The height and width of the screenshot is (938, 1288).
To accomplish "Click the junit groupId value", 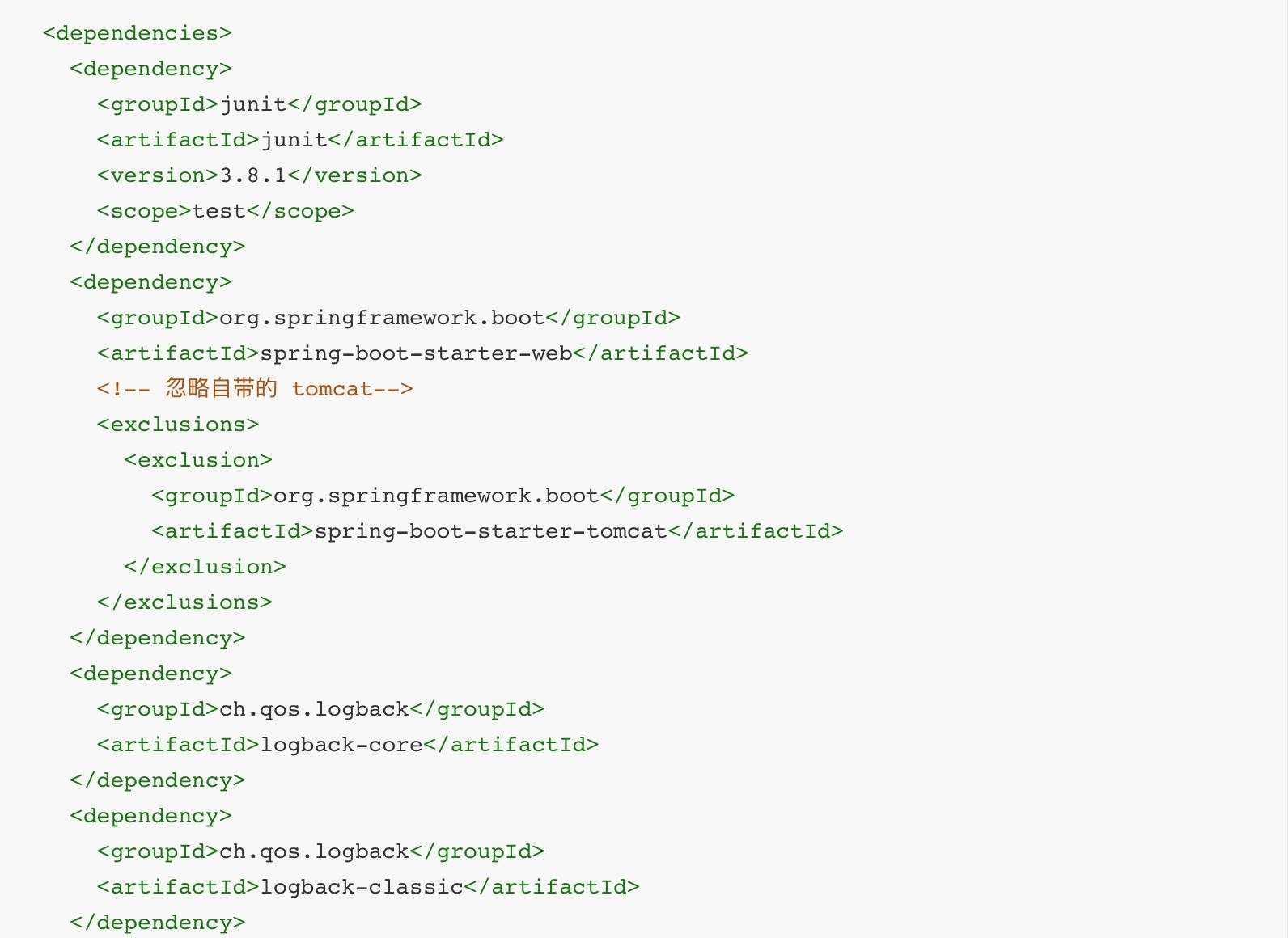I will pos(253,104).
